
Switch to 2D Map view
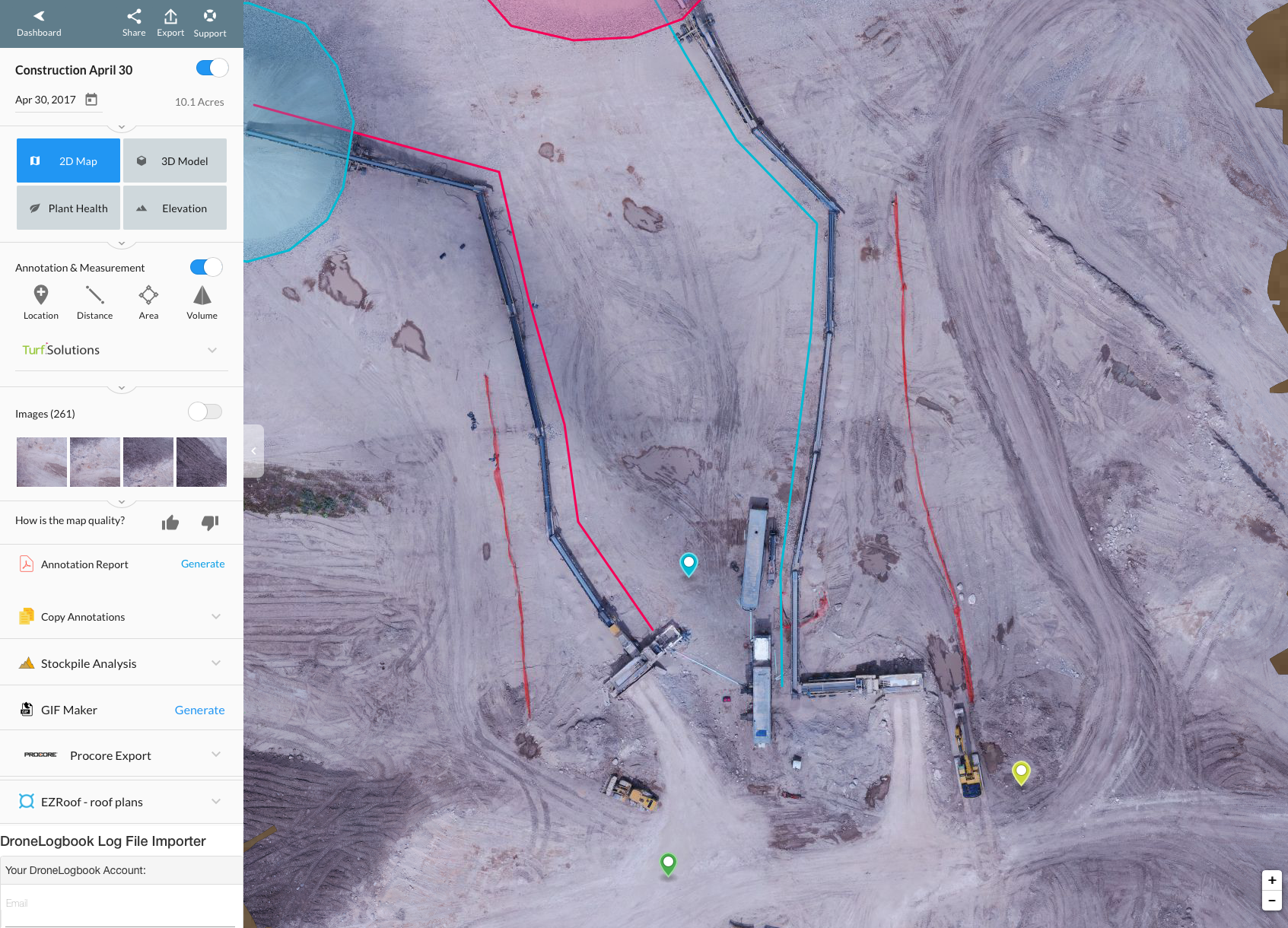[x=68, y=160]
